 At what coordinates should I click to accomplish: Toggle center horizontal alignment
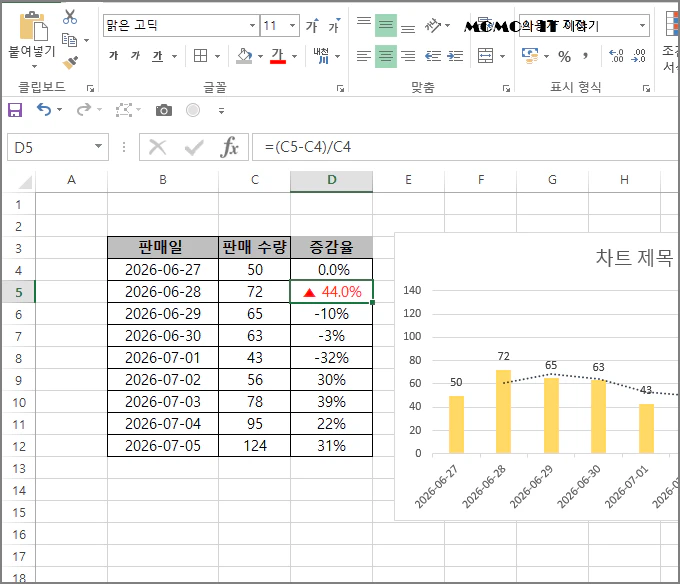click(x=386, y=56)
